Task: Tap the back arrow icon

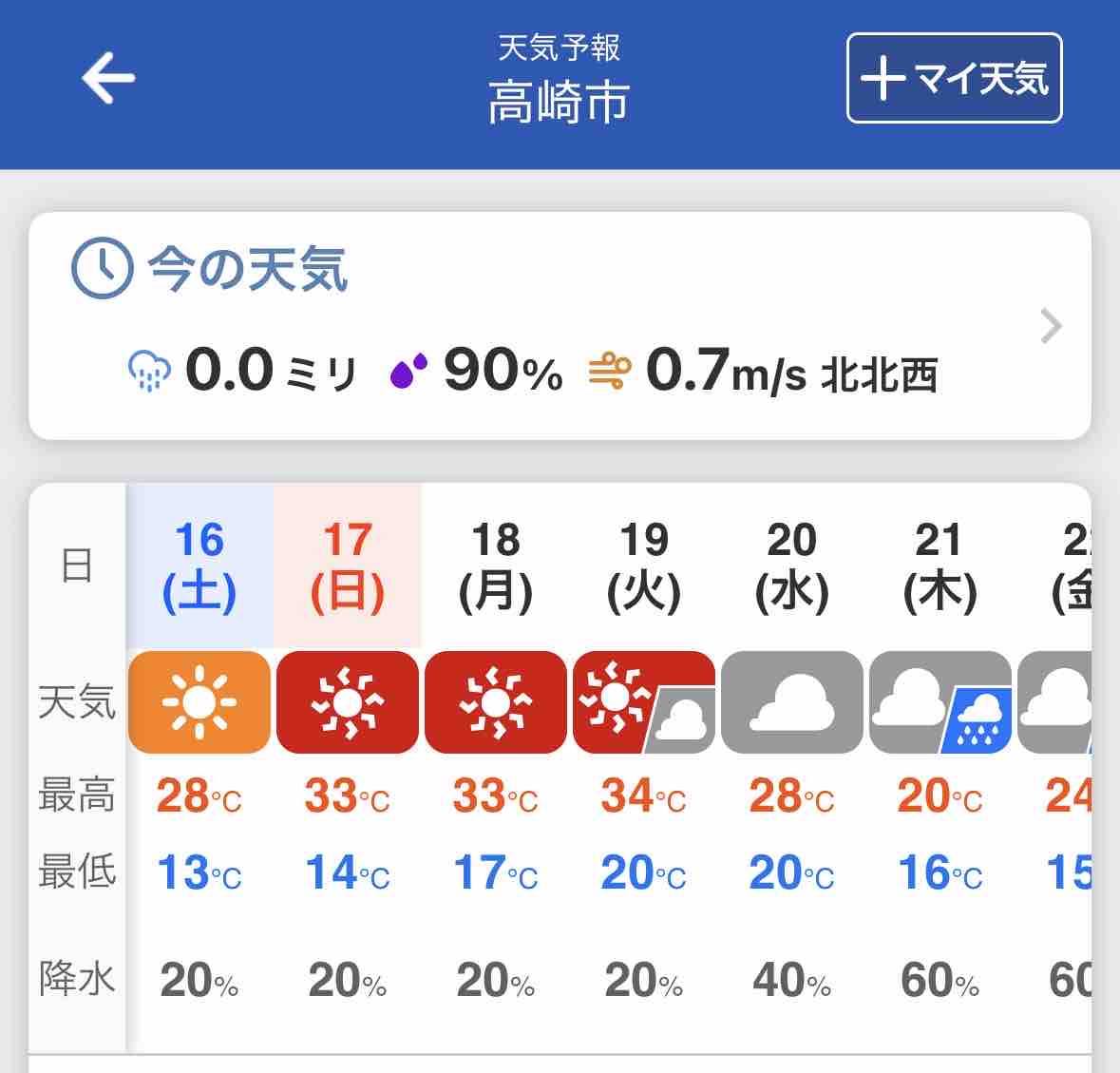Action: click(108, 78)
